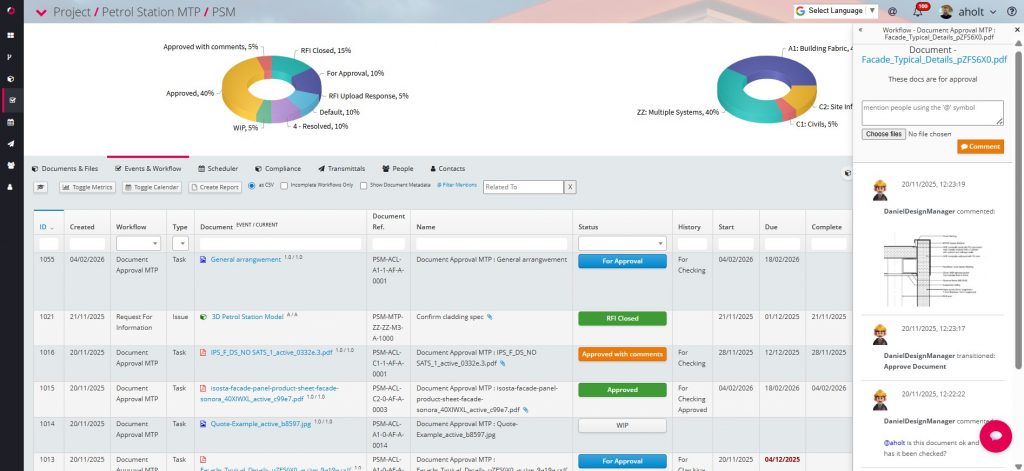
Task: Open the pink chat bubble button
Action: 995,436
